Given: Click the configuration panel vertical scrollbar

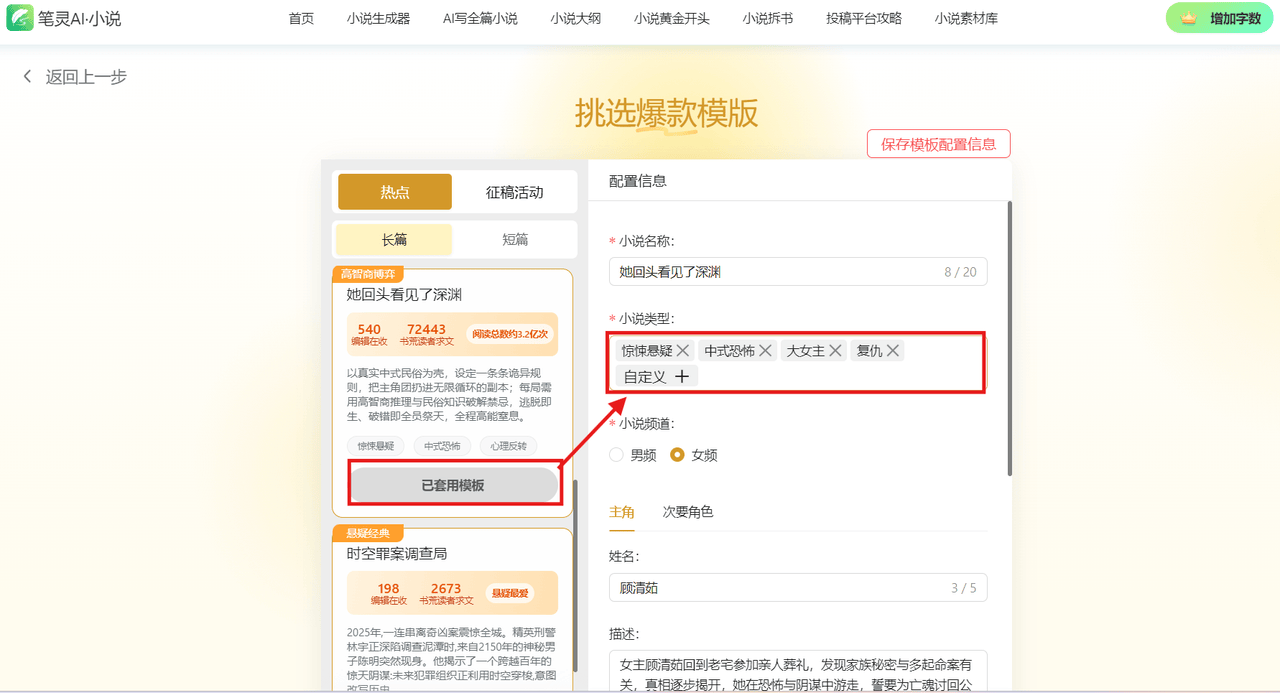Looking at the screenshot, I should pyautogui.click(x=1008, y=340).
